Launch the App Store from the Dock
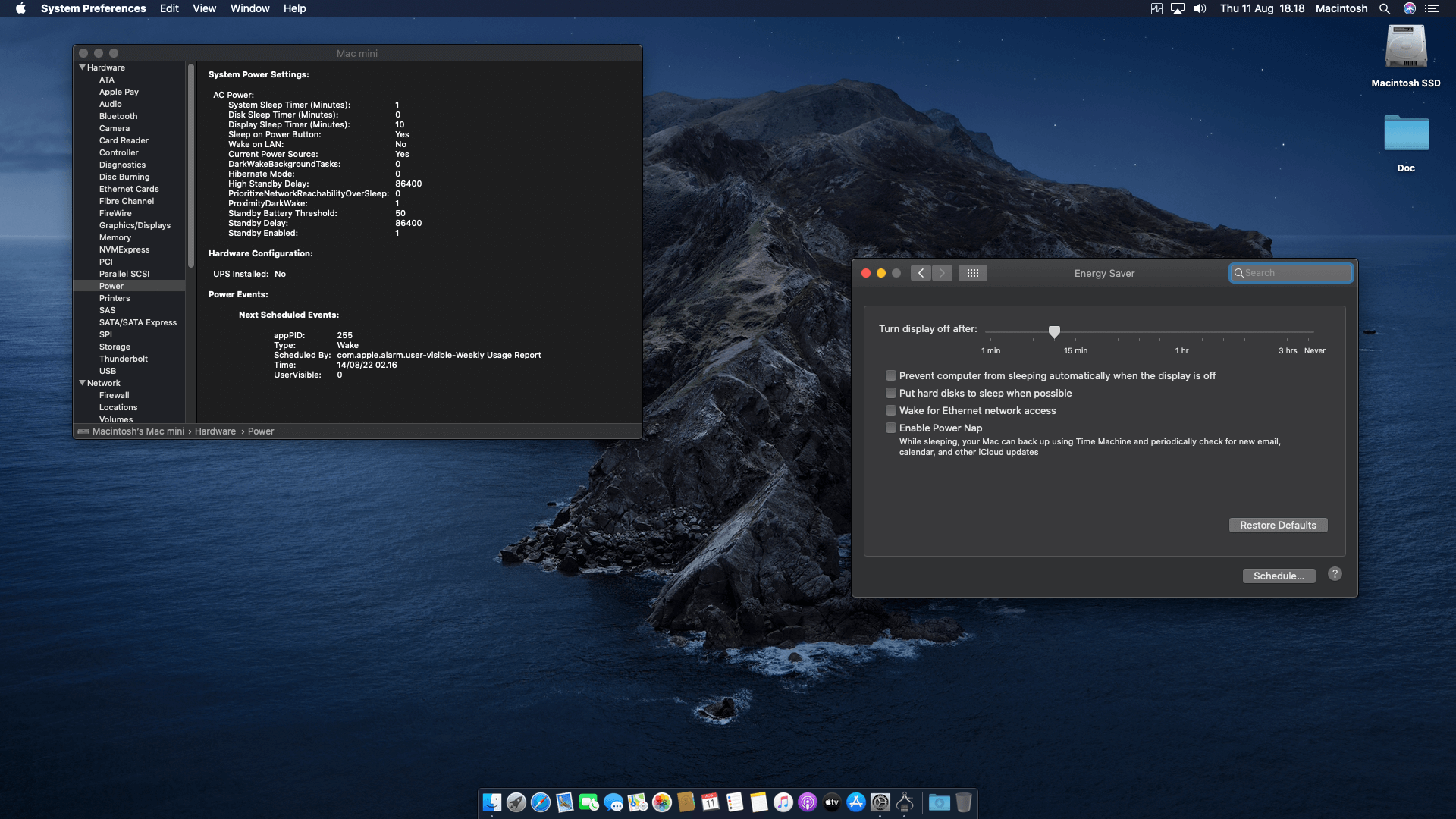1456x819 pixels. (856, 802)
